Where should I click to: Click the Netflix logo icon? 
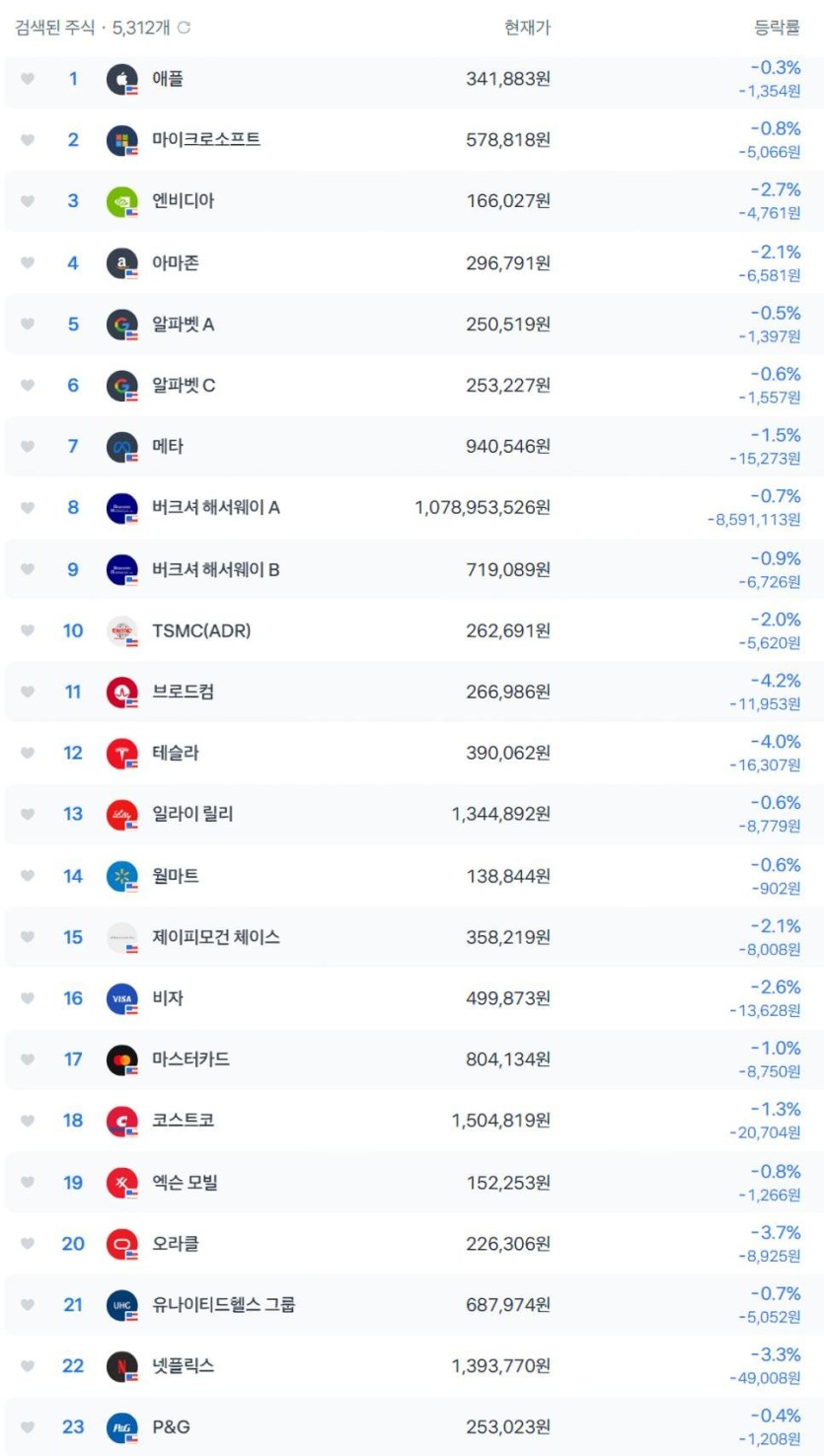(121, 1366)
